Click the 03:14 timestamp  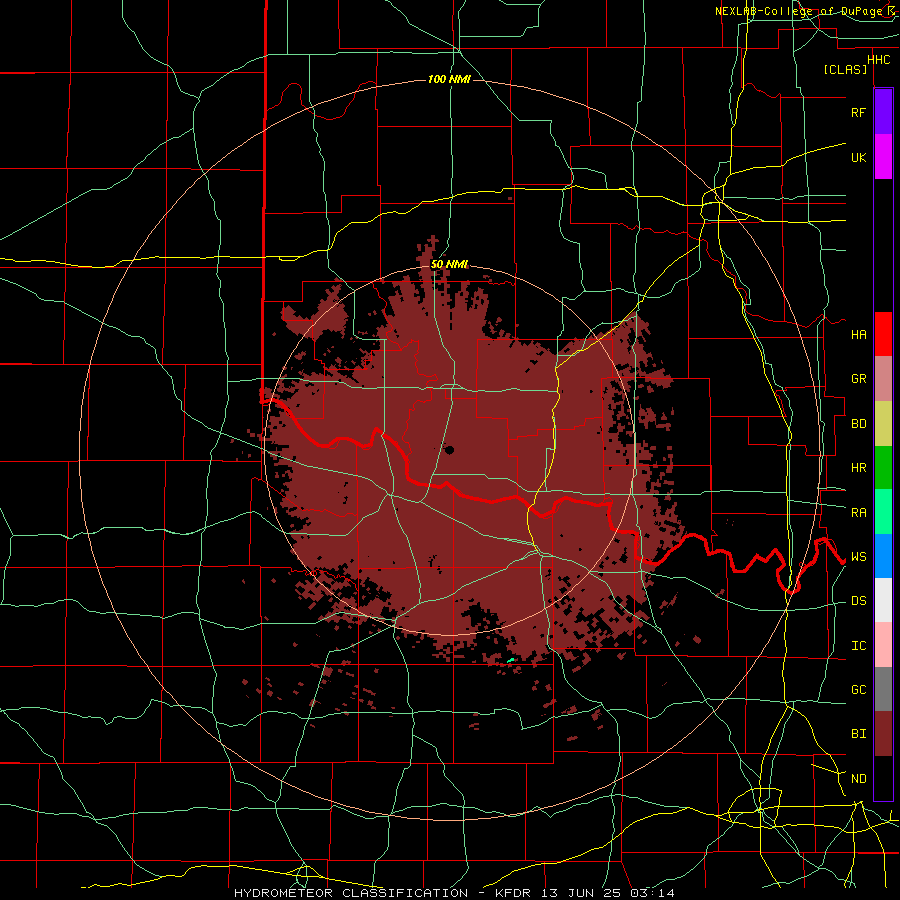point(651,893)
